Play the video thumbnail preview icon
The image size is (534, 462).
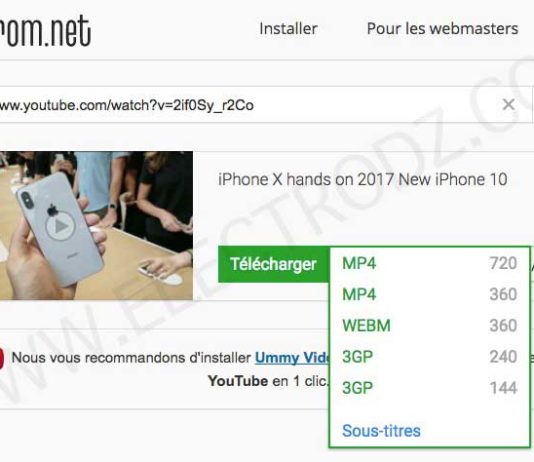tap(61, 226)
